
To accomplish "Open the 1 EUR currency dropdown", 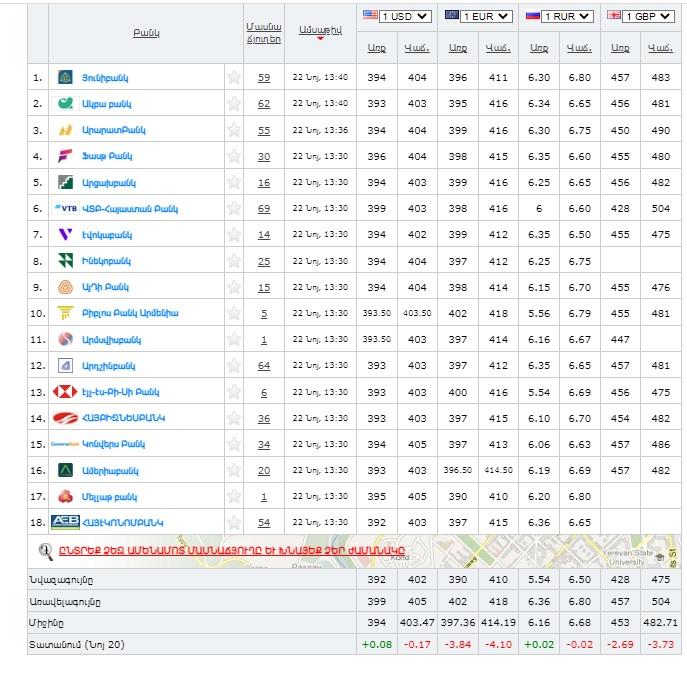I will 486,16.
